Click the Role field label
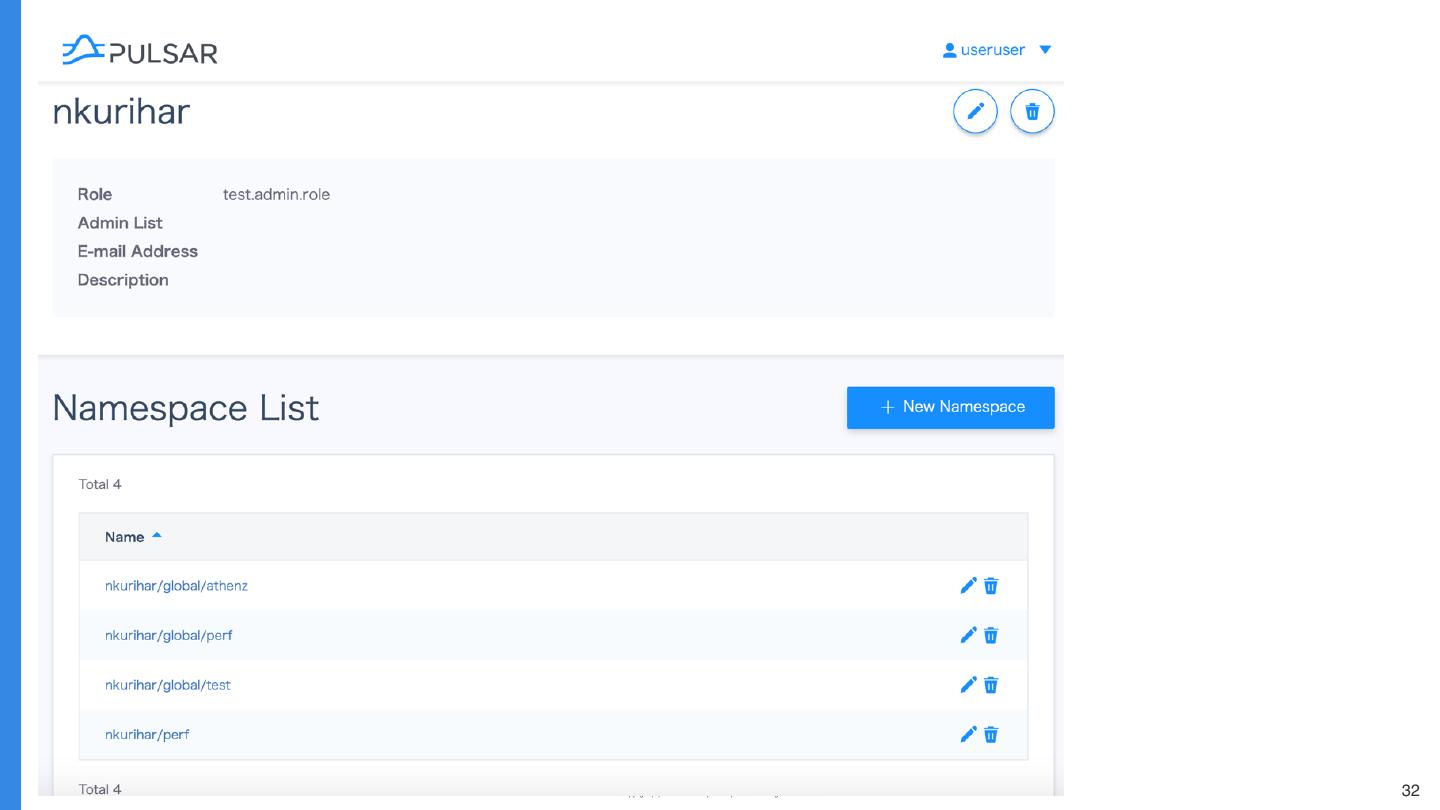The height and width of the screenshot is (810, 1440). [x=95, y=194]
